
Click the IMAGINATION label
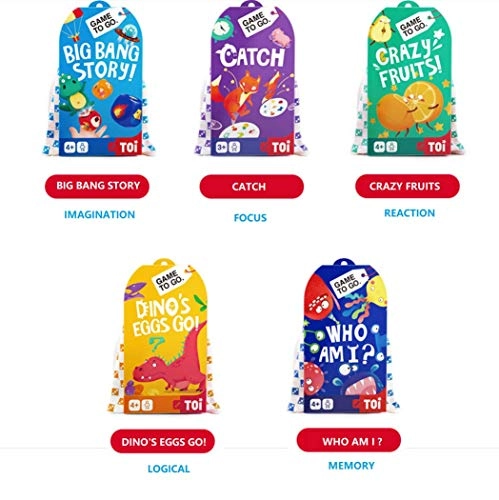coord(99,214)
